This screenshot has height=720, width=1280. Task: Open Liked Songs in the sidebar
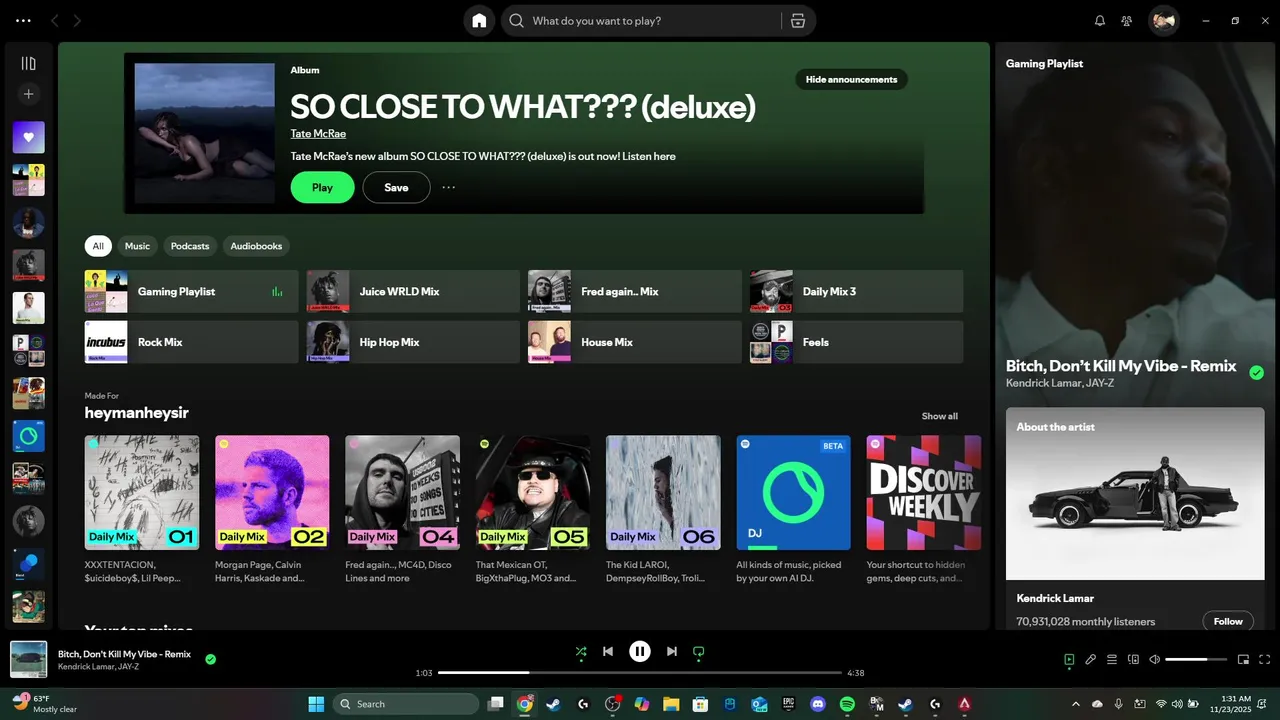click(x=28, y=137)
